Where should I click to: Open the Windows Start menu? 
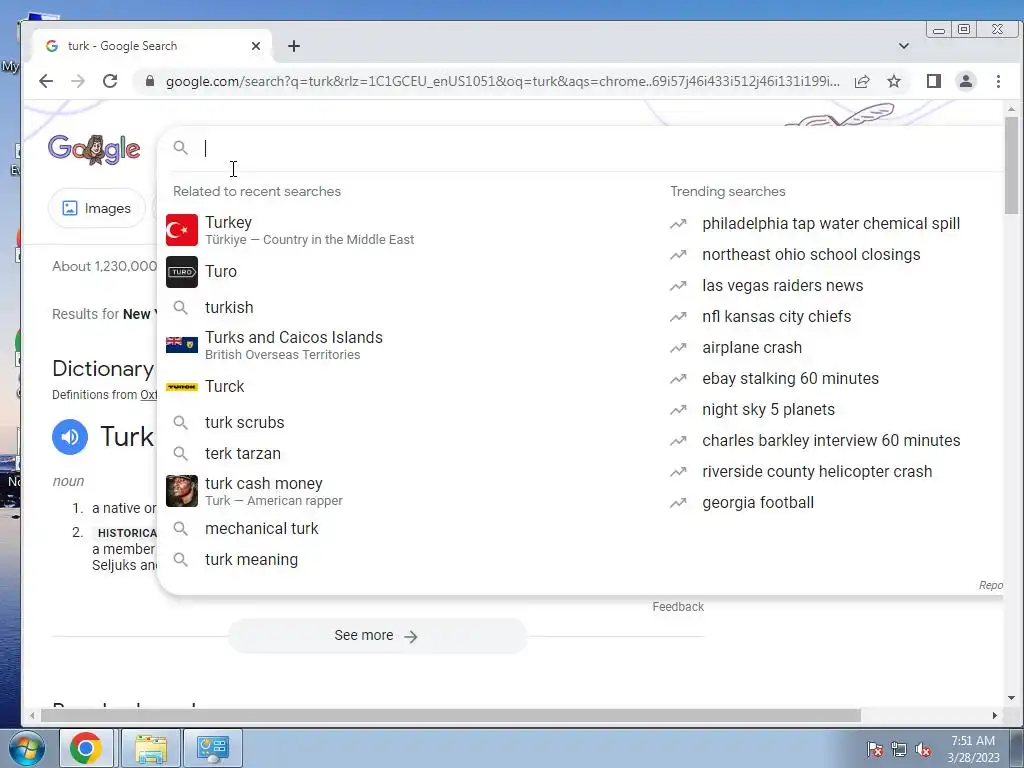click(26, 748)
